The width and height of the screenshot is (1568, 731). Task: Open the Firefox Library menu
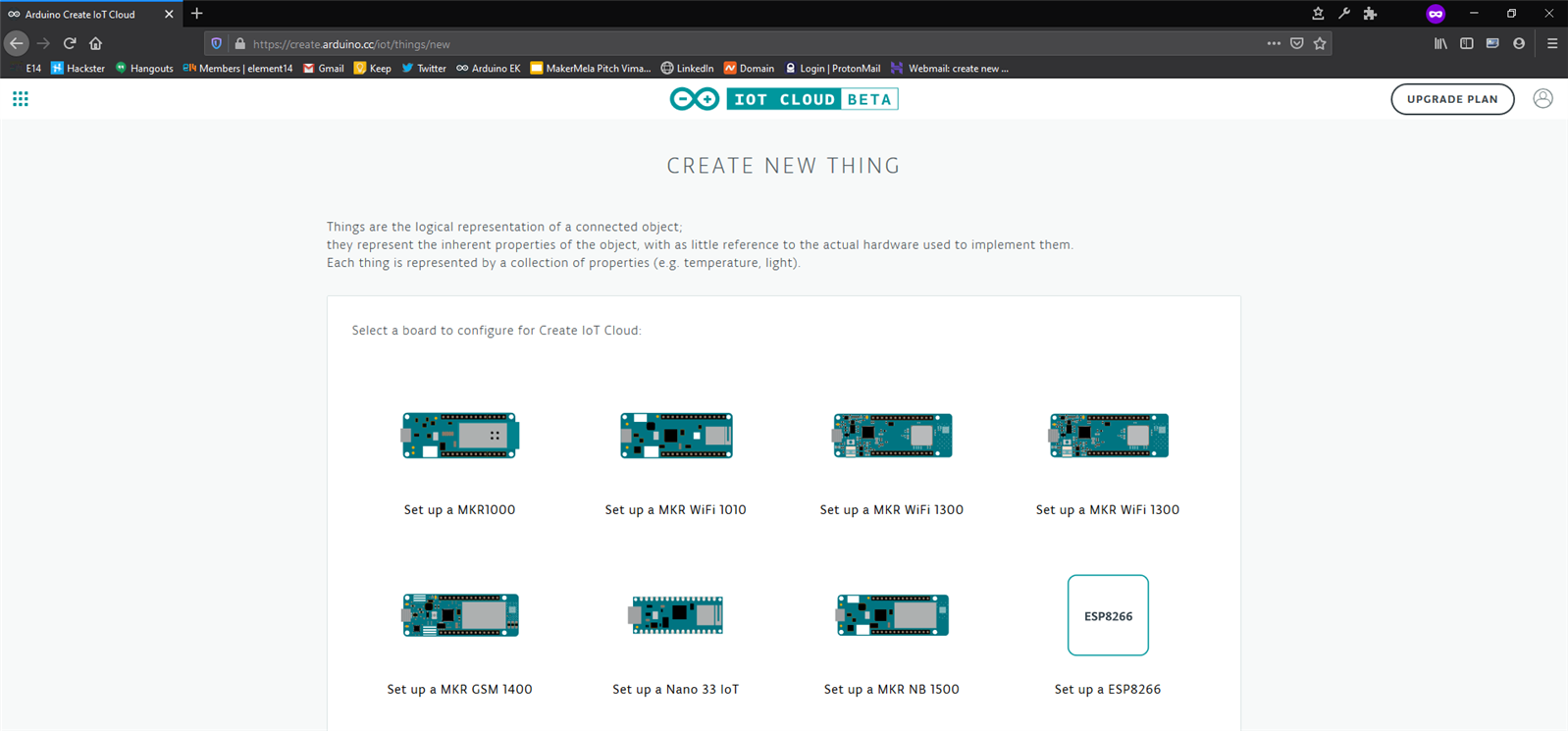click(1440, 43)
